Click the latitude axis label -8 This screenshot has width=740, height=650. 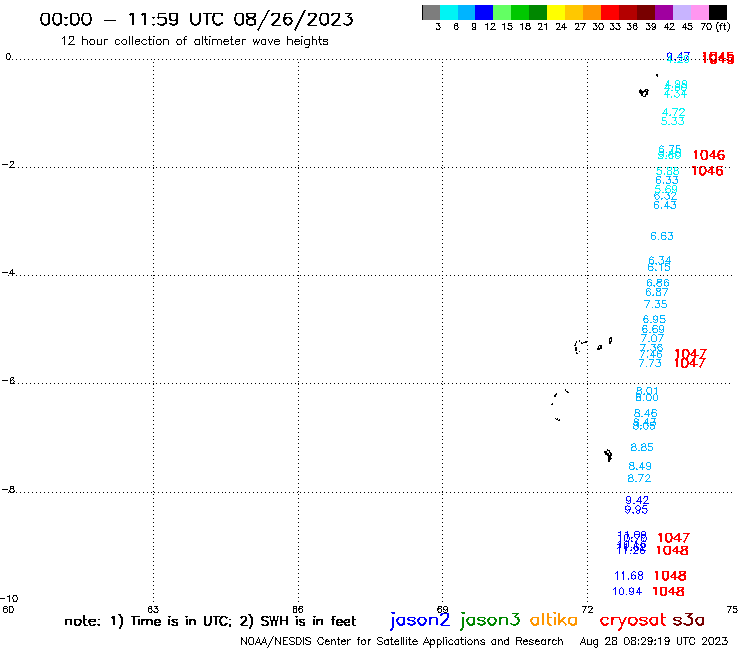(8, 490)
